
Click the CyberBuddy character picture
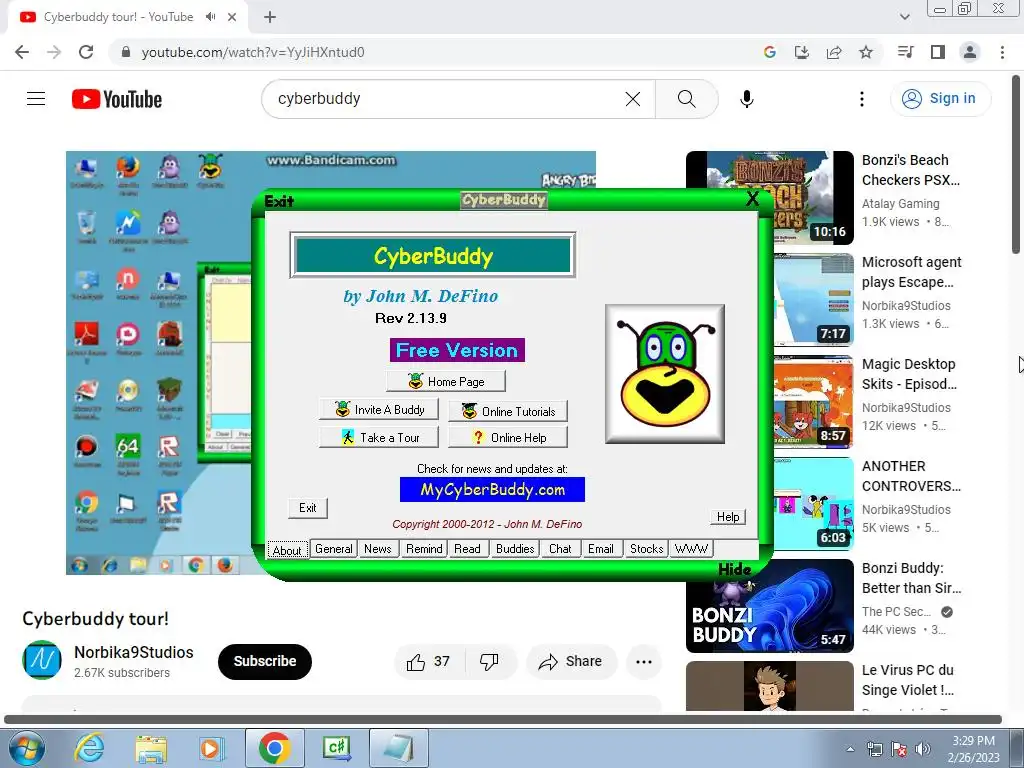(x=665, y=374)
